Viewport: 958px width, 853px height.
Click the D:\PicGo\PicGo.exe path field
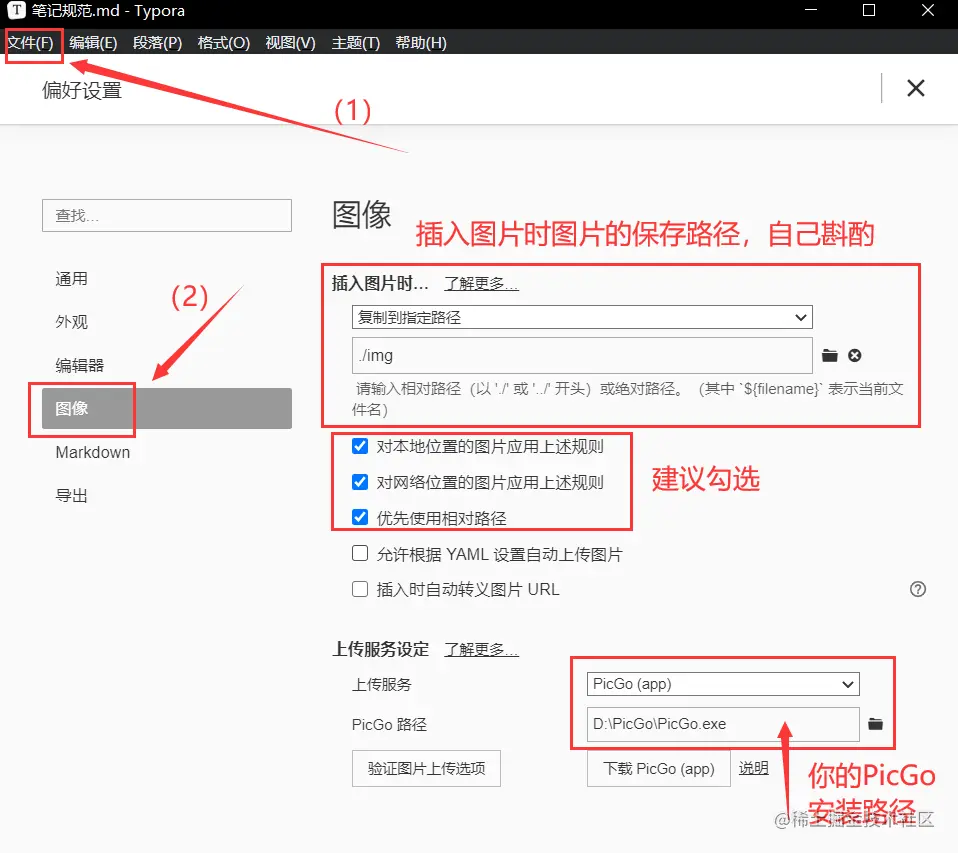(723, 724)
